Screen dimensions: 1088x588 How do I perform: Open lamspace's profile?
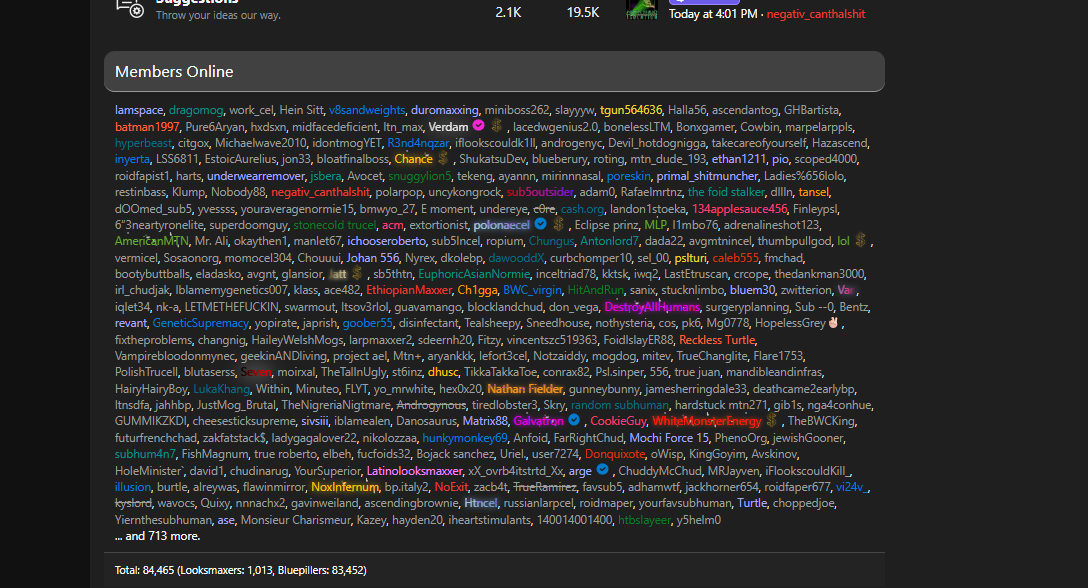point(139,110)
